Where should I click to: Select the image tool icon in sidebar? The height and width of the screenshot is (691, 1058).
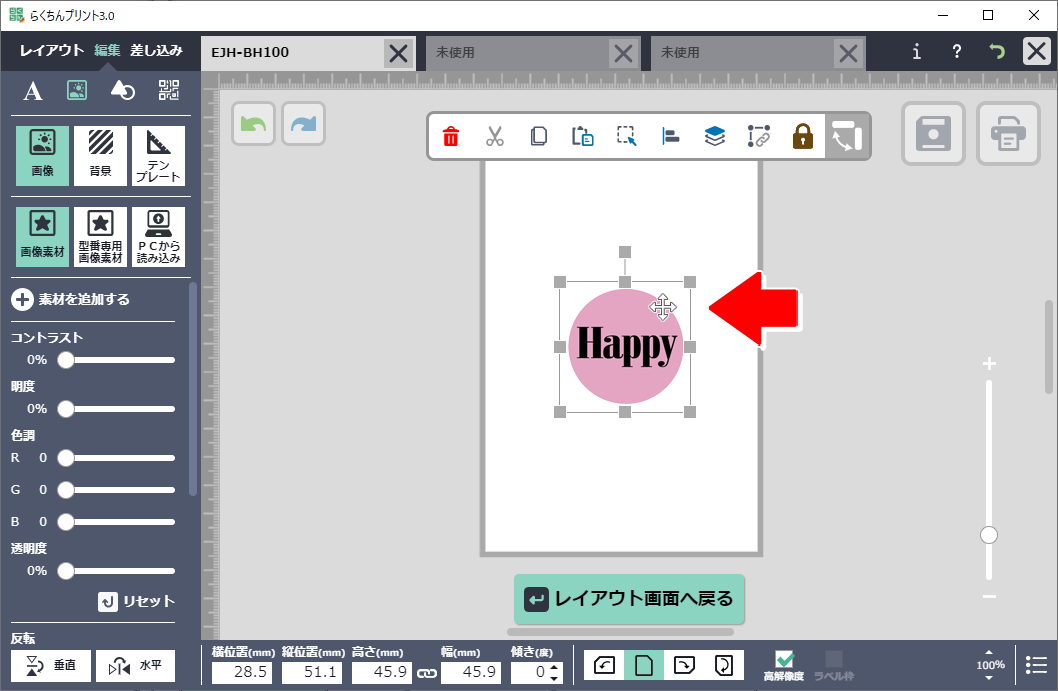pyautogui.click(x=77, y=90)
